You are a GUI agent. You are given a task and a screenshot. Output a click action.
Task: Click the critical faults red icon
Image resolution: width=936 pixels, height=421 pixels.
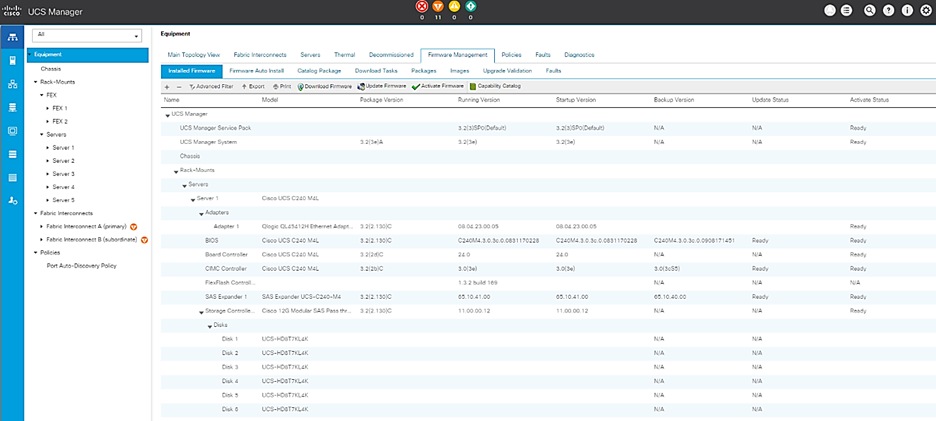422,7
